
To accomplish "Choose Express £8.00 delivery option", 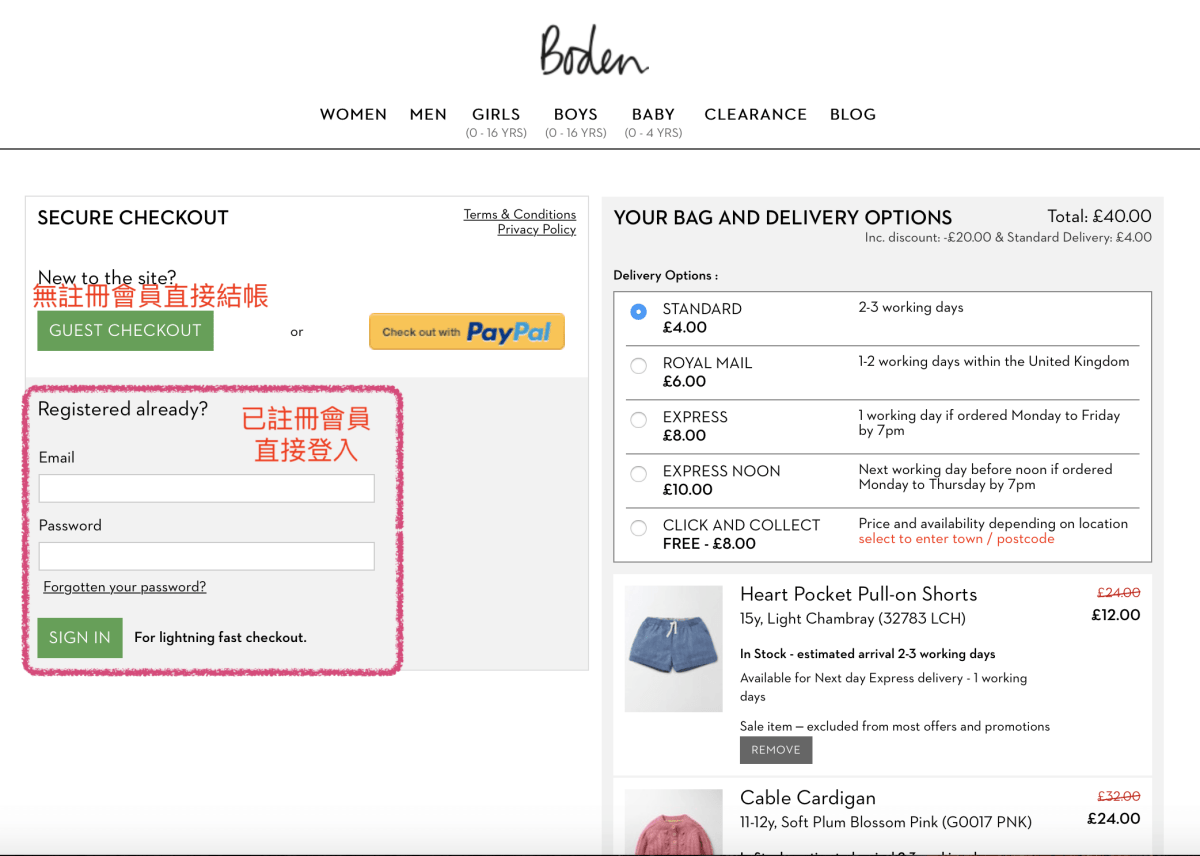I will coord(639,420).
